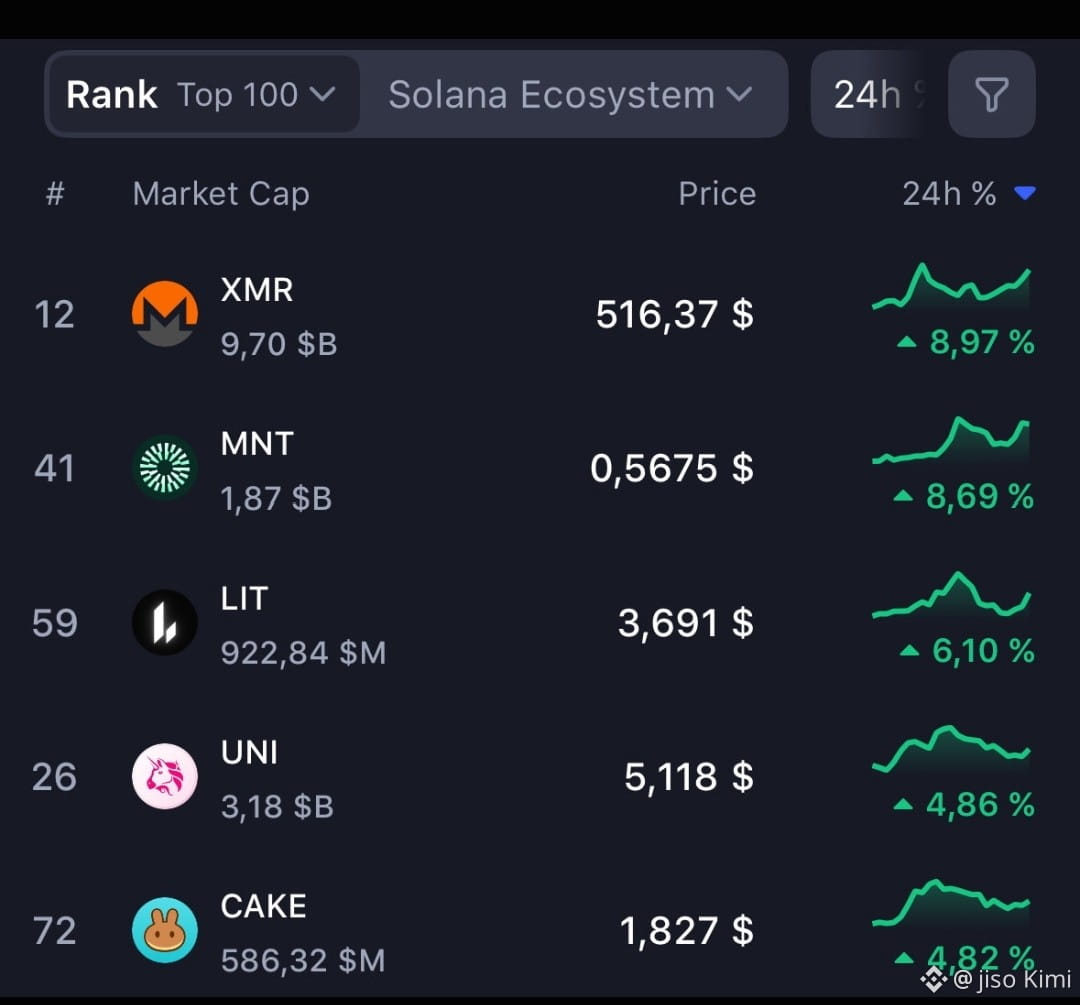Select the MNT row price 0,5675 $

[672, 468]
